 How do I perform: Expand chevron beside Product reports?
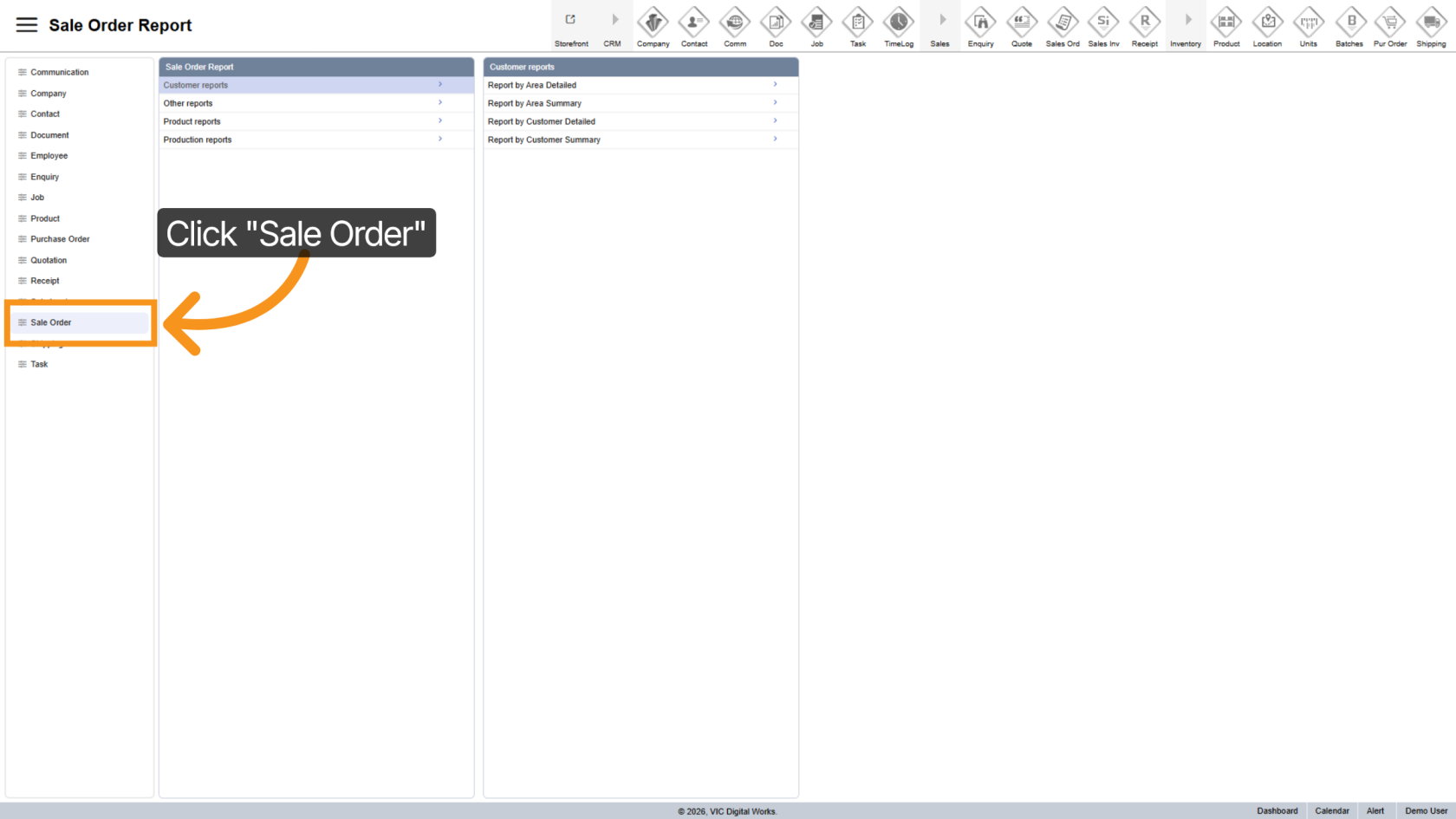pos(440,120)
